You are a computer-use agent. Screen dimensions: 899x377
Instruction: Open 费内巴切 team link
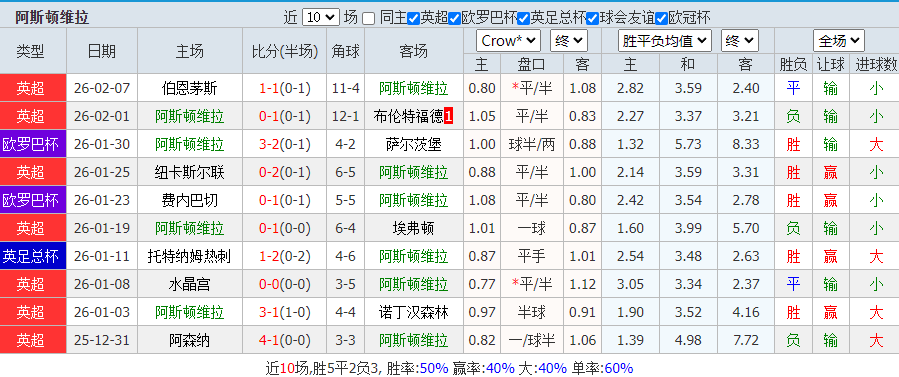(x=189, y=200)
